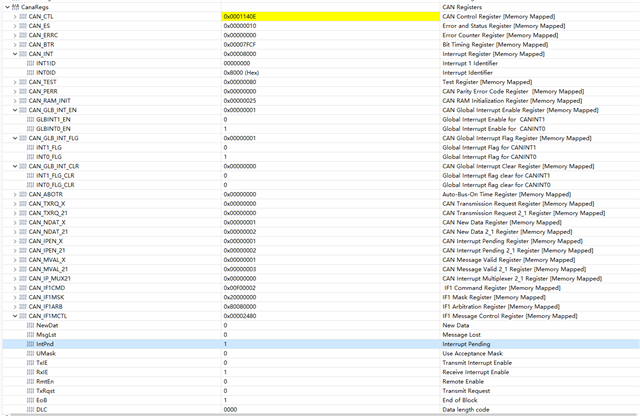The height and width of the screenshot is (416, 640).
Task: Select the highlighted CAN_CTL value 0x0001140E
Action: (x=240, y=16)
